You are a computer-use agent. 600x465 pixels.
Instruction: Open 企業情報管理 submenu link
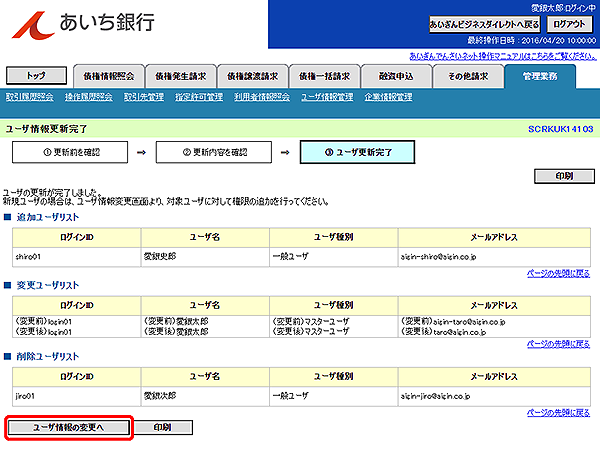[x=388, y=97]
